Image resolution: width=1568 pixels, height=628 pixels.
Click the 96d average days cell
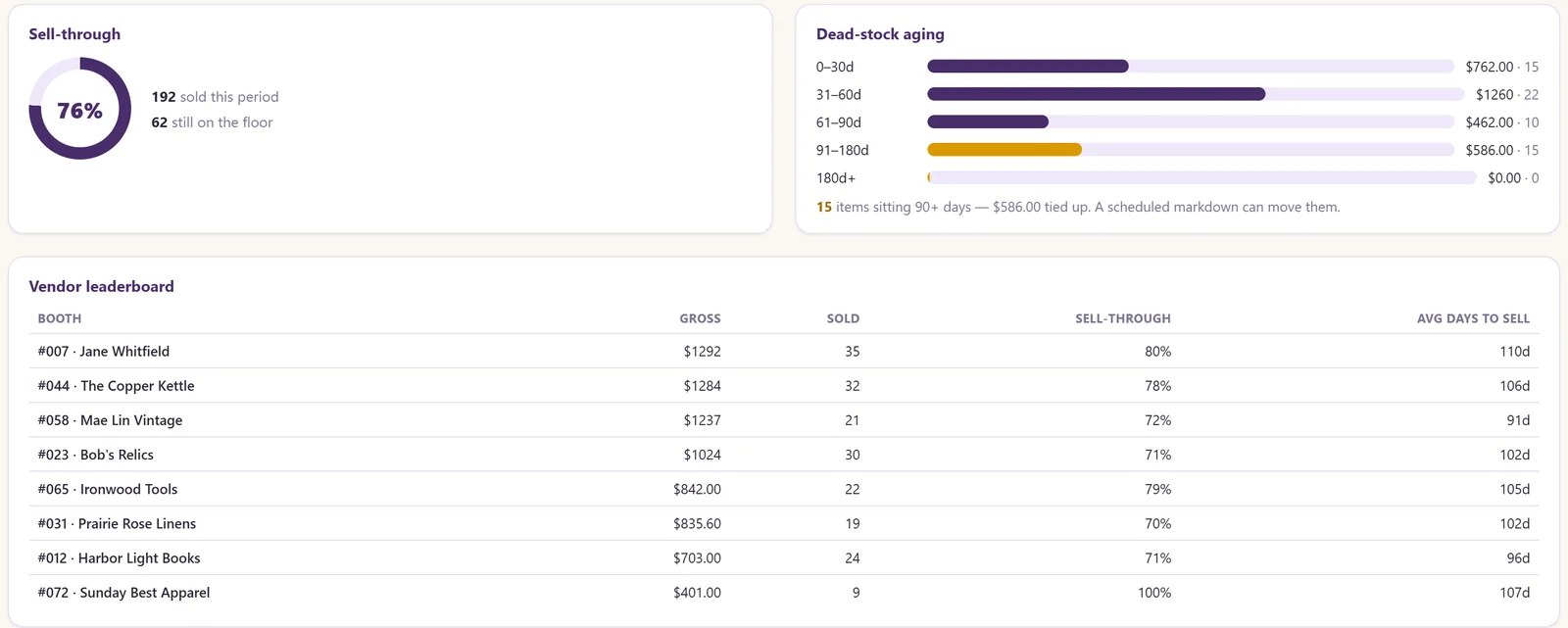coord(1518,557)
